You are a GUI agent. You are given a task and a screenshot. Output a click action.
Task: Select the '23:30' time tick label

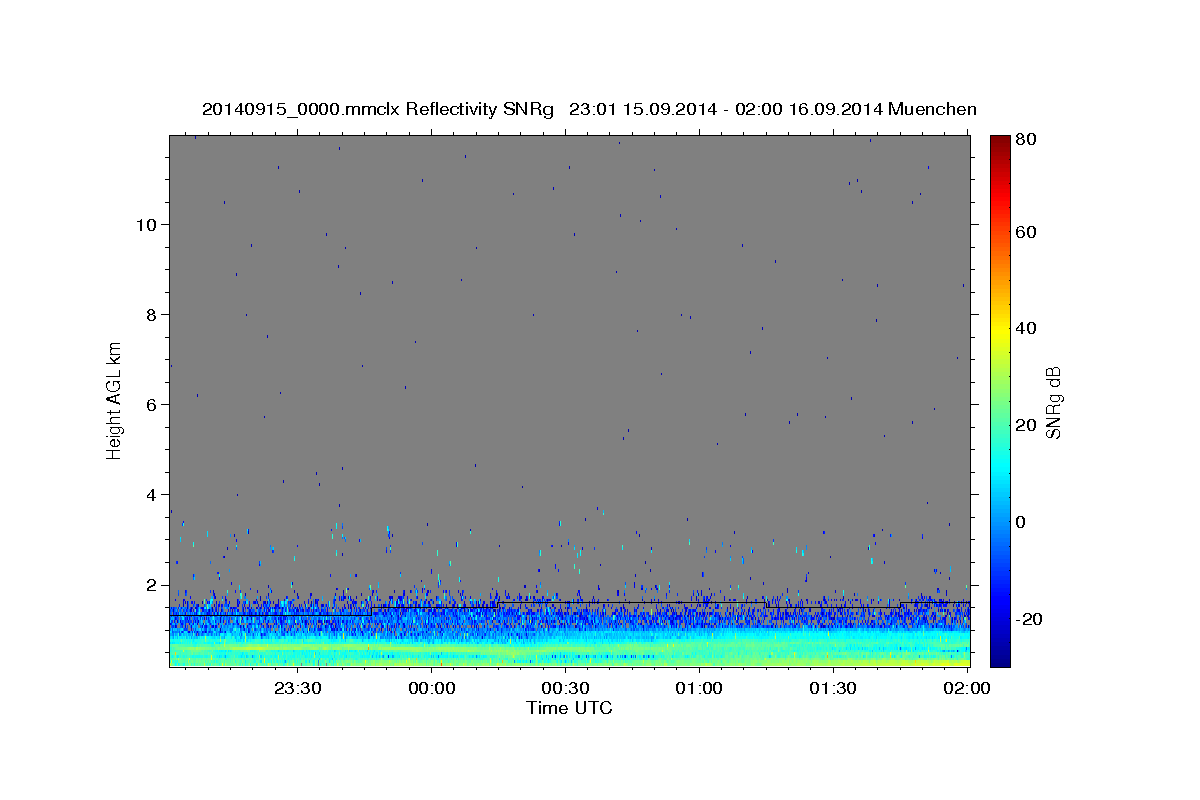tap(297, 689)
